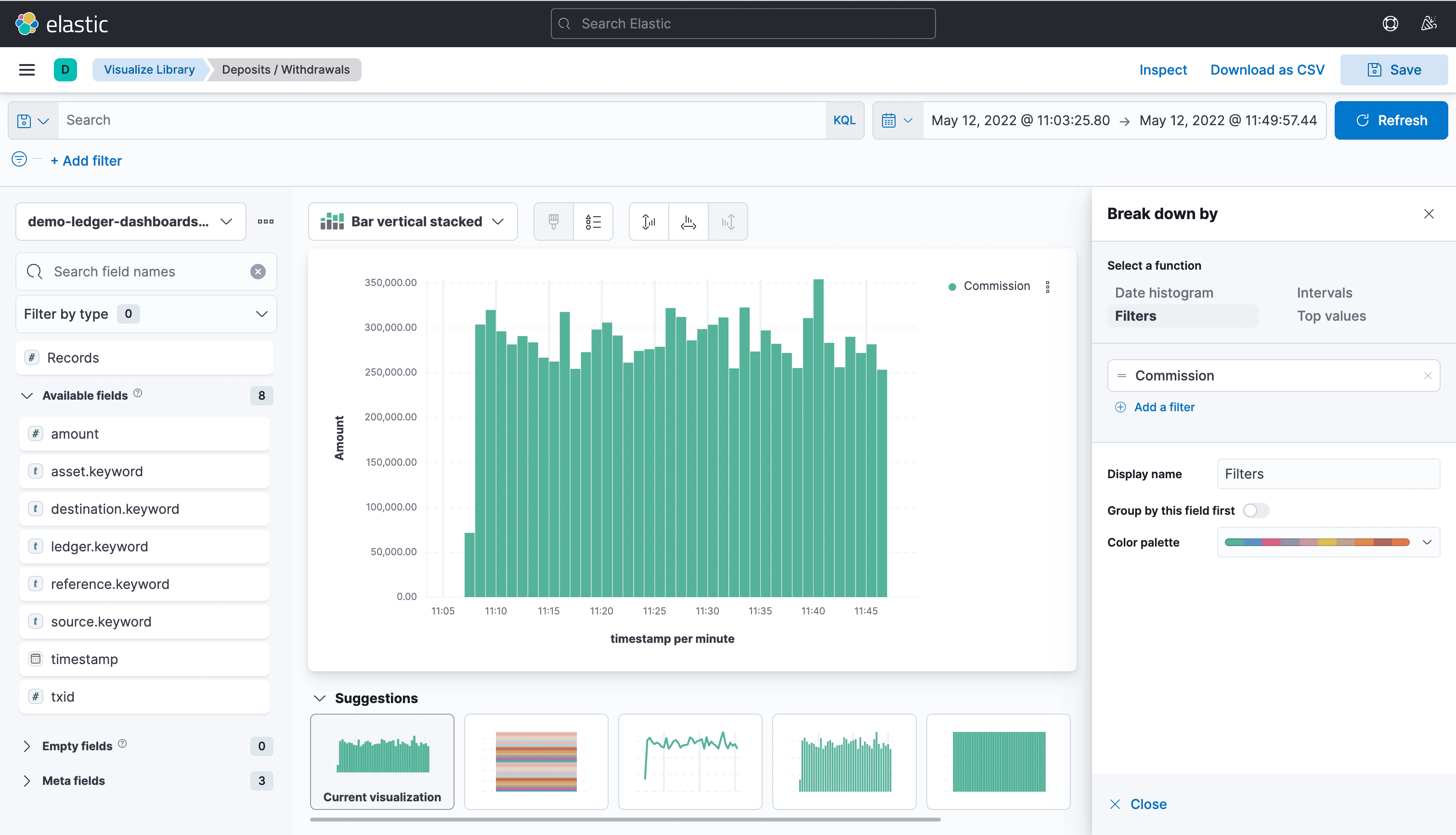The width and height of the screenshot is (1456, 835).
Task: Open the Bar vertical stacked chart dropdown
Action: click(x=413, y=222)
